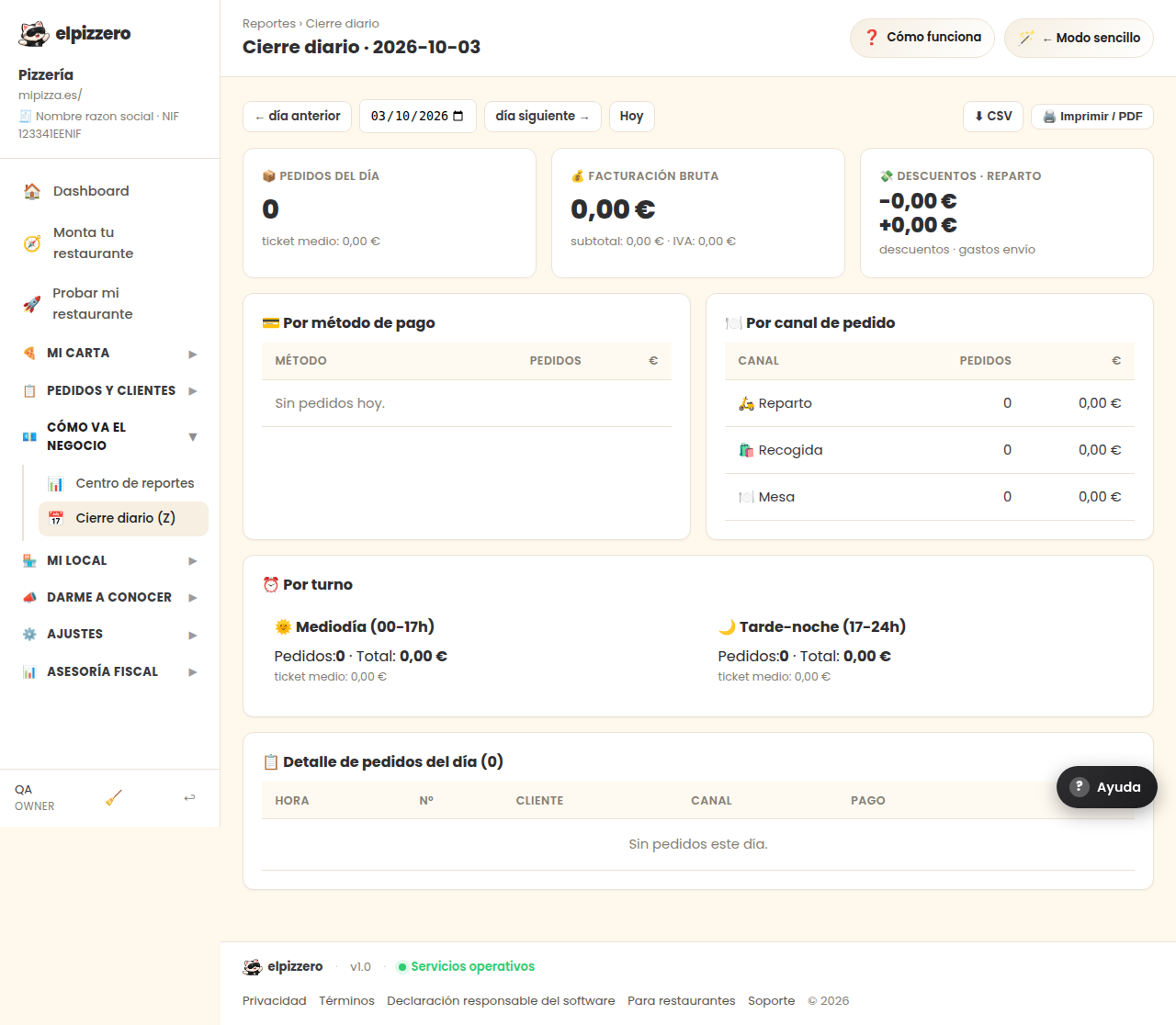Expand the PEDIDOS Y CLIENTES arrow
The width and height of the screenshot is (1176, 1025).
point(193,391)
